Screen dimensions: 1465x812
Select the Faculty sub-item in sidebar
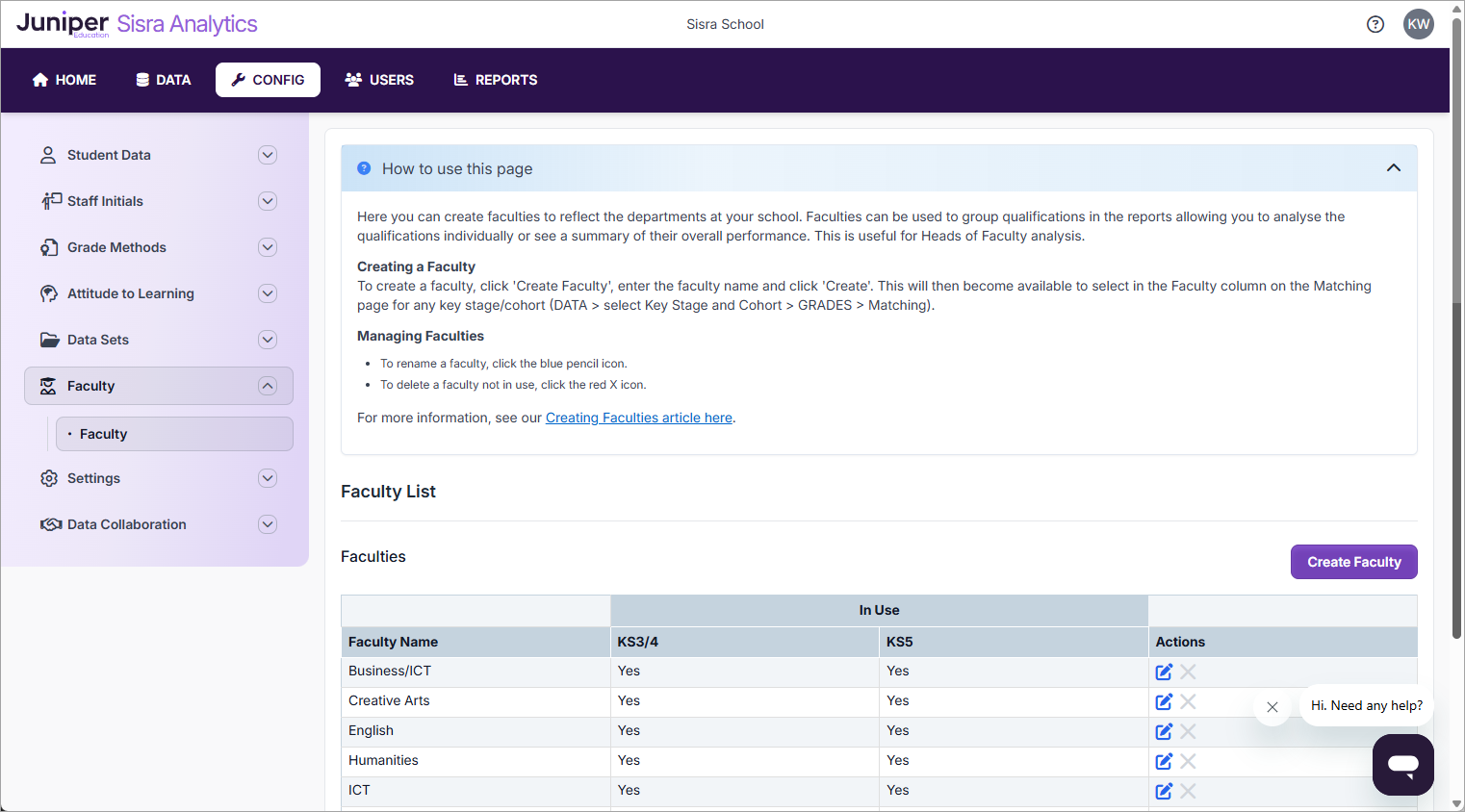104,434
